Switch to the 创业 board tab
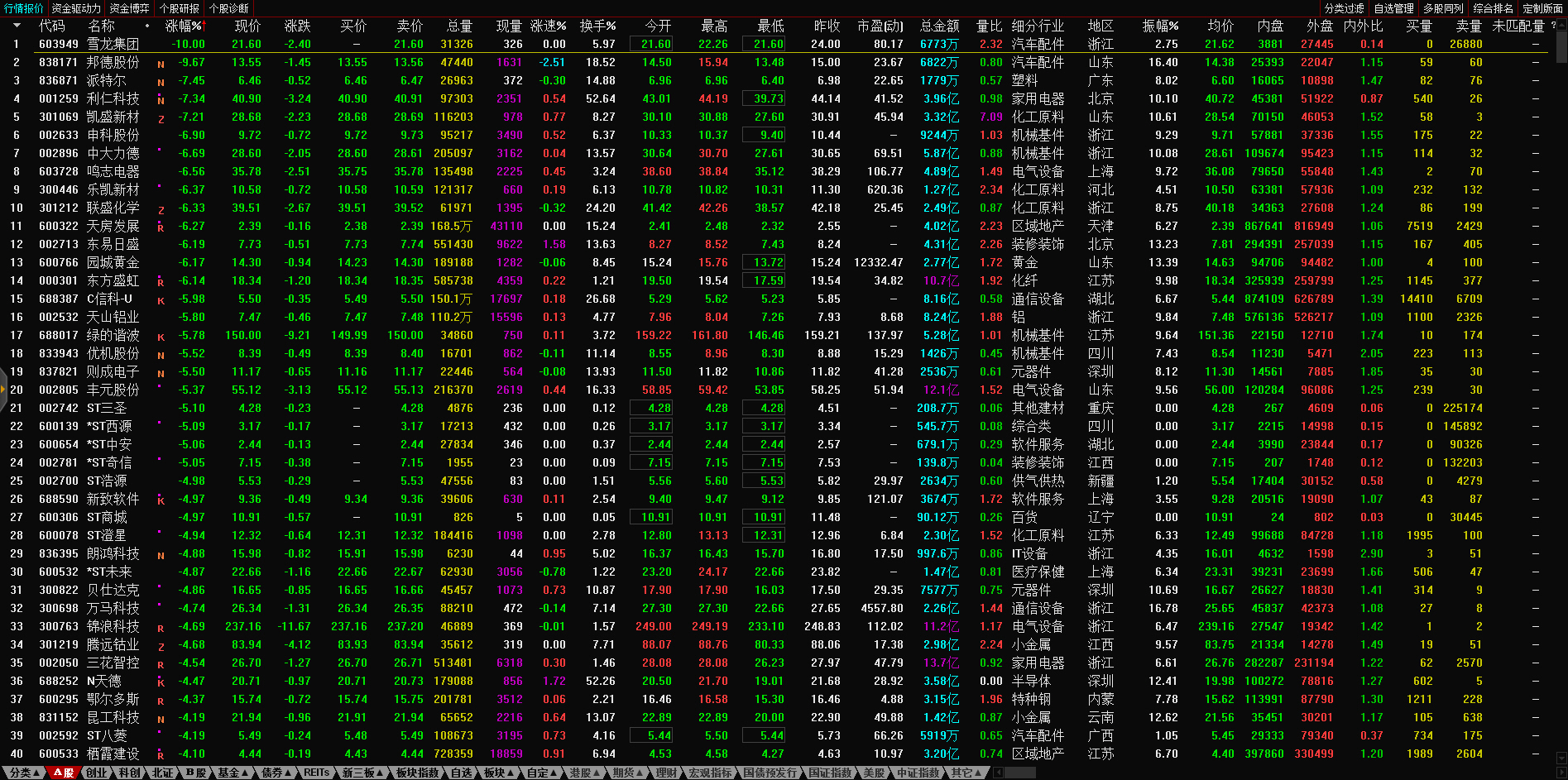This screenshot has width=1568, height=780. [x=97, y=773]
